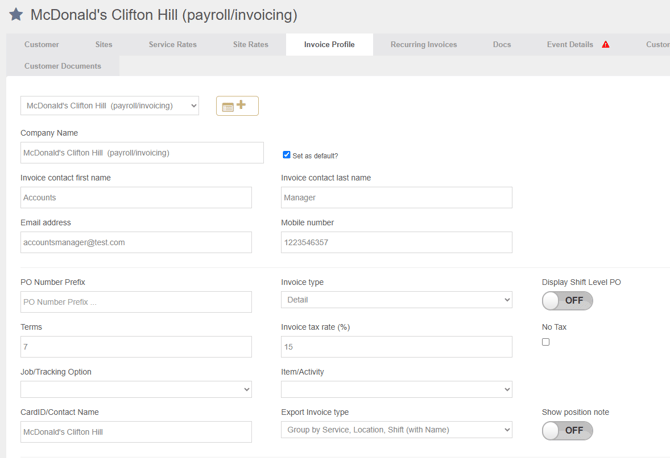Screen dimensions: 670x458
Task: Uncheck the Set as default checkbox
Action: 286,155
